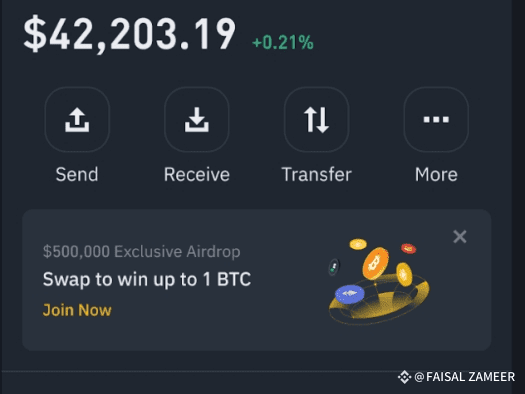The width and height of the screenshot is (525, 394).
Task: Click the More label
Action: pos(436,174)
